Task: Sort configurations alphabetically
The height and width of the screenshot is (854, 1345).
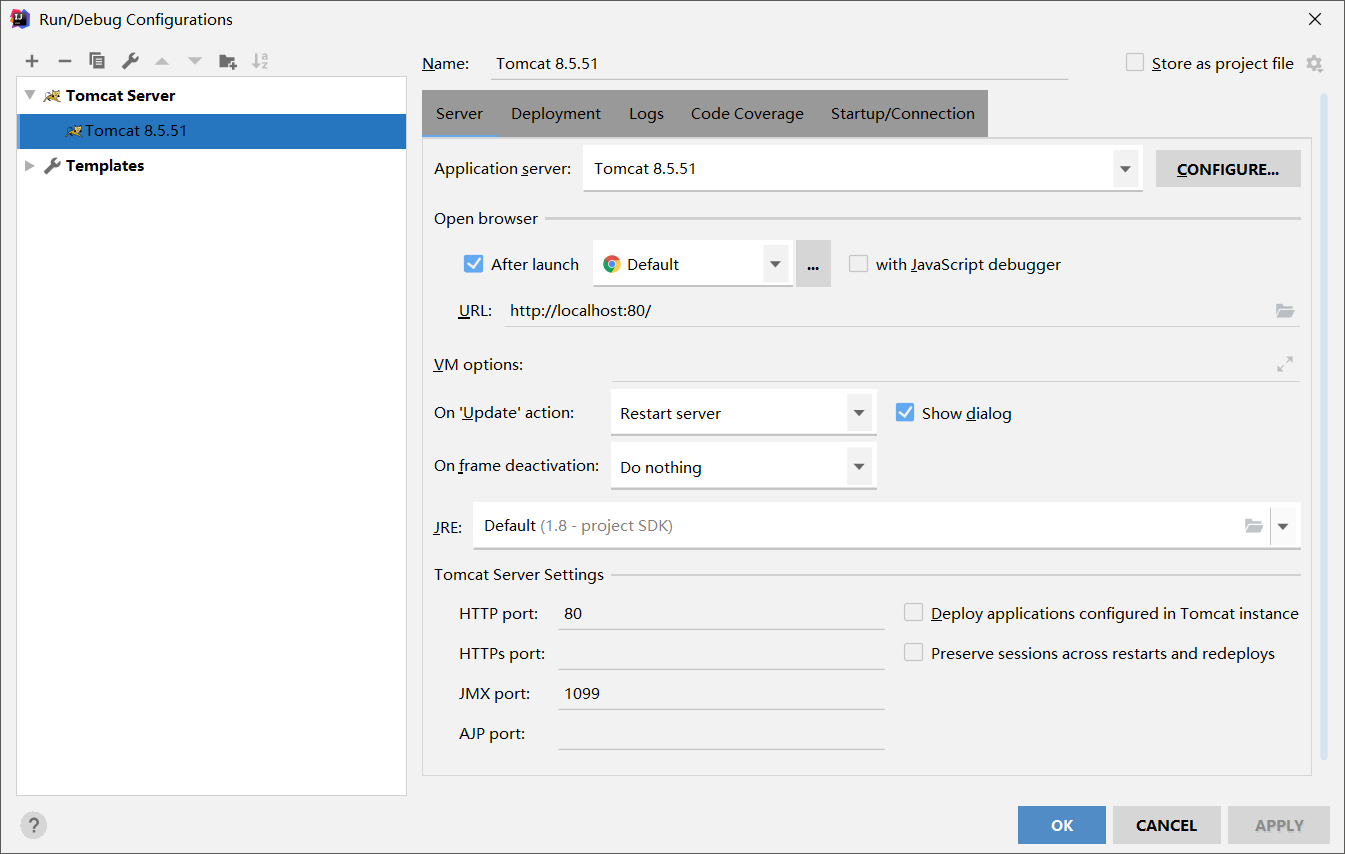Action: click(260, 61)
